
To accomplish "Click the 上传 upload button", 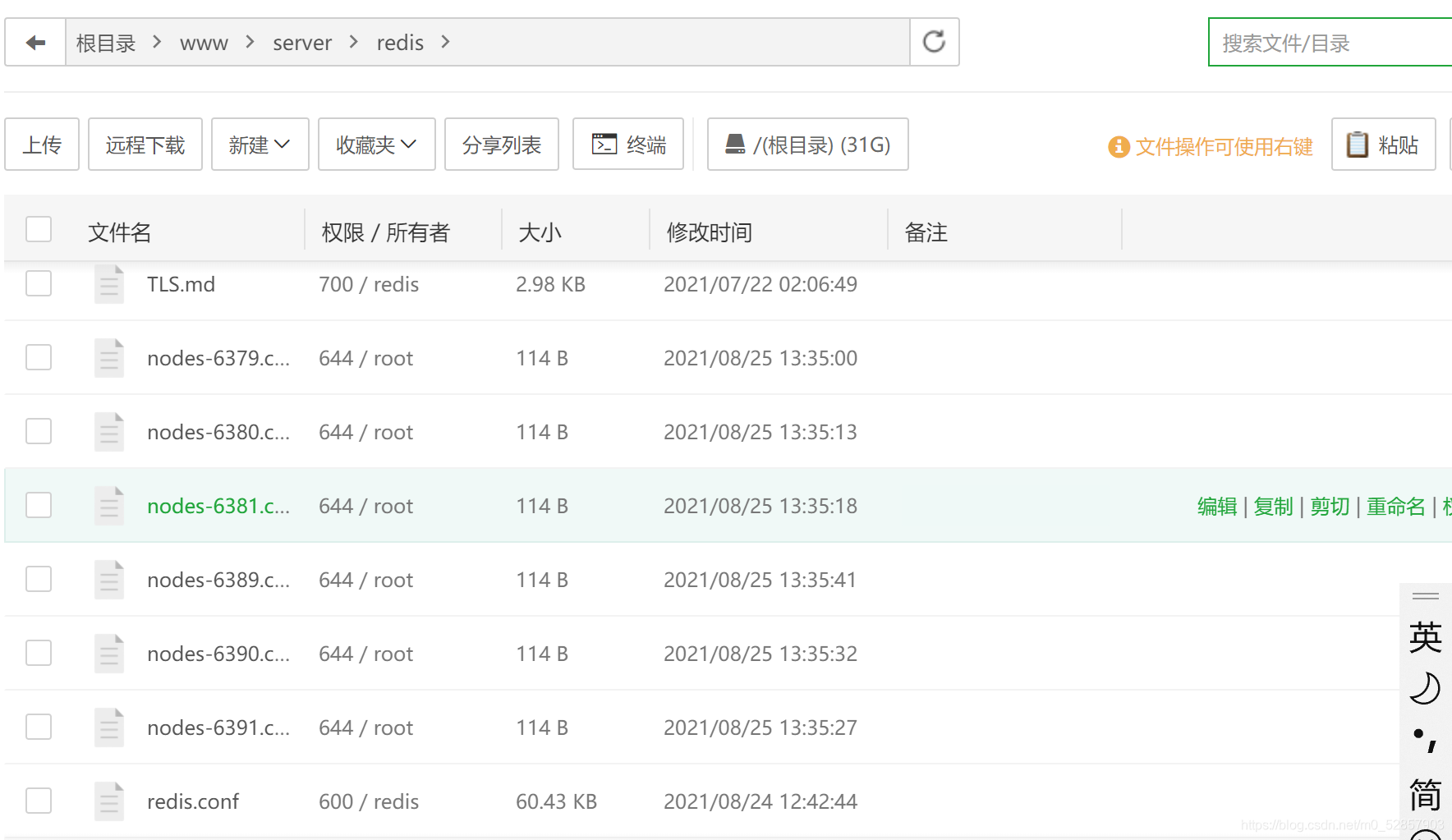I will 42,145.
